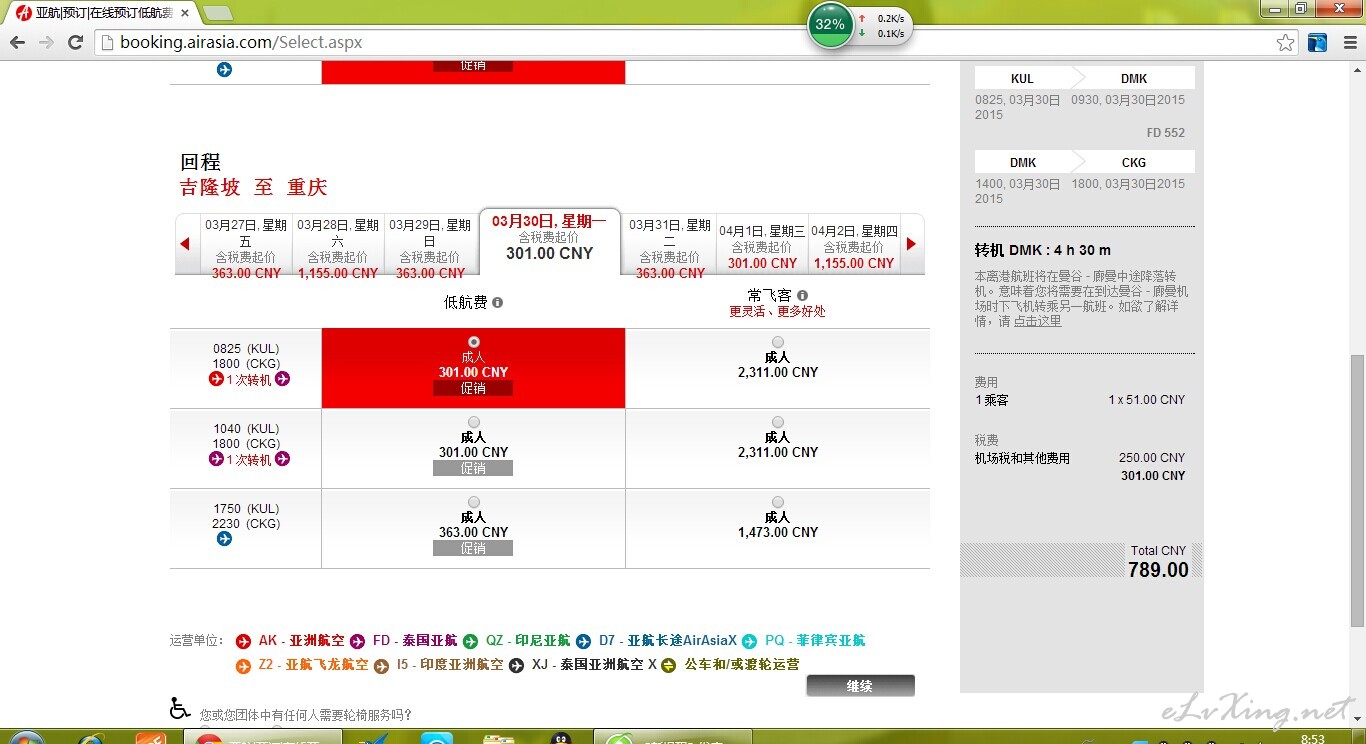Click right purple plane icon in 0825 row

[283, 379]
